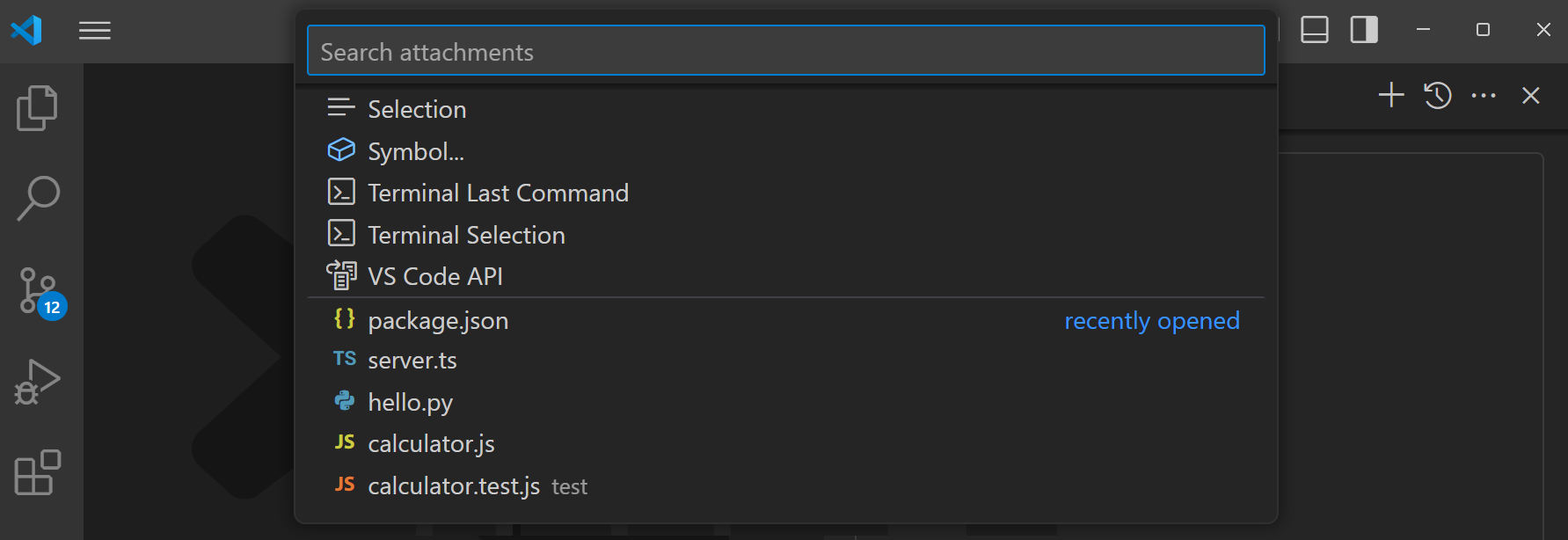The image size is (1568, 540).
Task: Select the calculator.test.js test file
Action: 455,485
